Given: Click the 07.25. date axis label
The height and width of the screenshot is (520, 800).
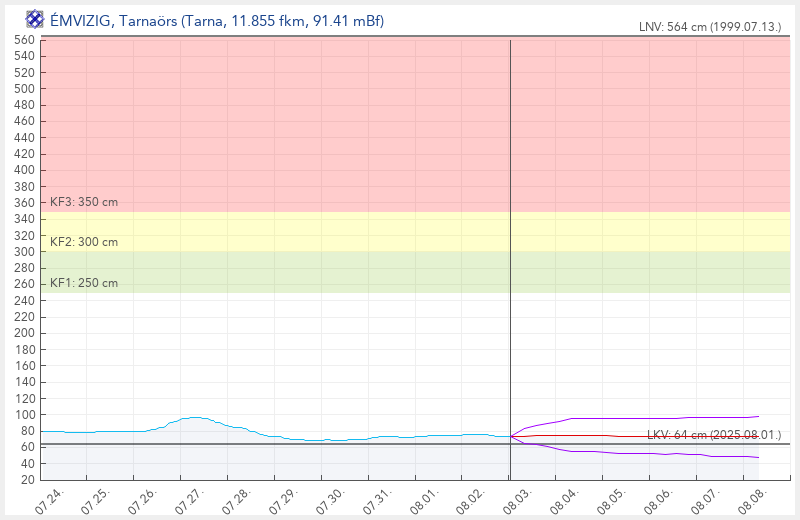Looking at the screenshot, I should (x=97, y=501).
